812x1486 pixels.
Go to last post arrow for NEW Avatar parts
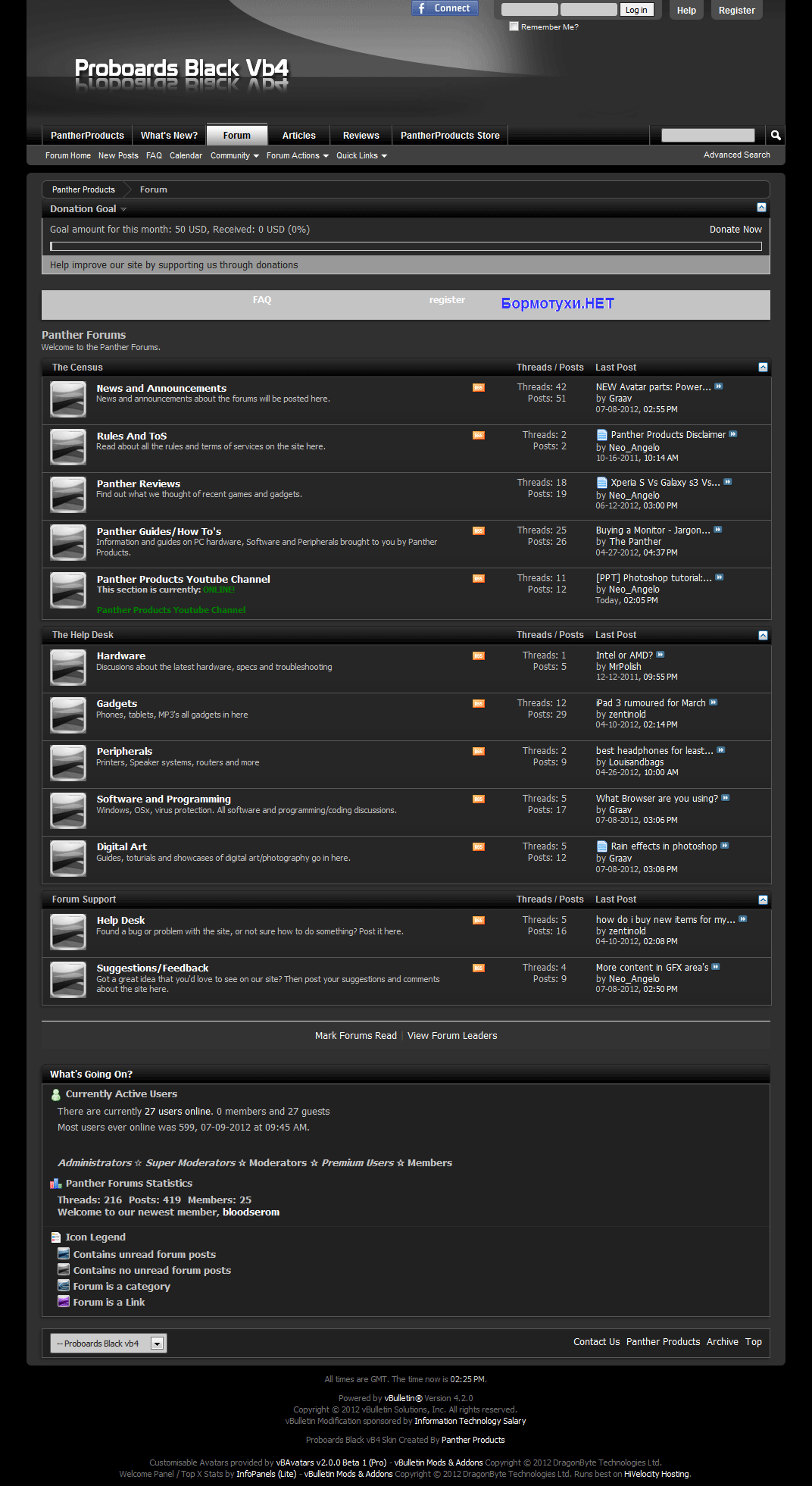(x=719, y=386)
